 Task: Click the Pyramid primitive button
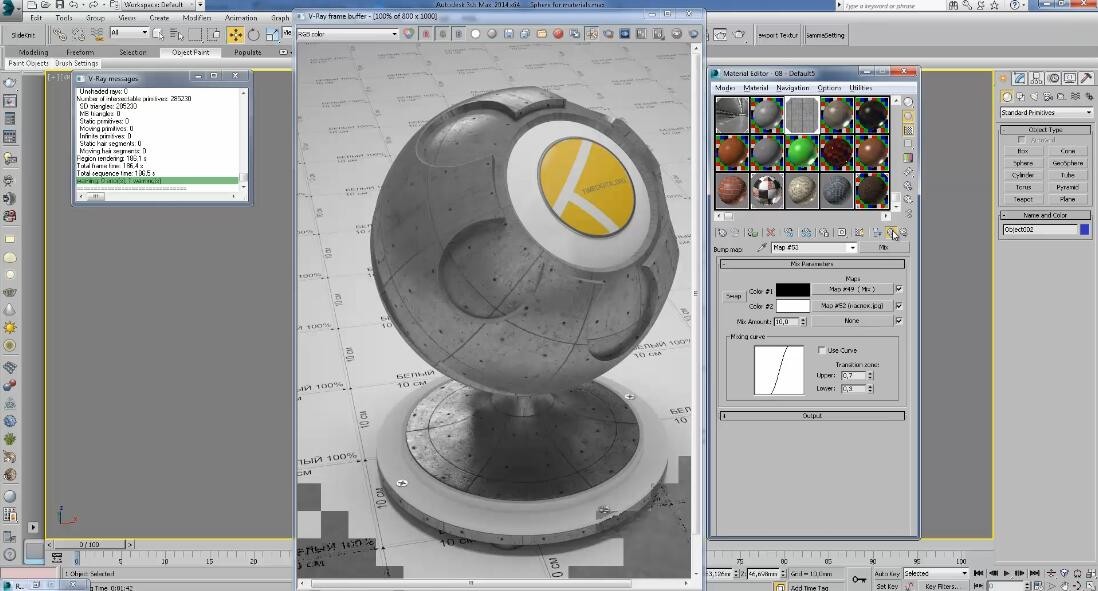[1068, 188]
